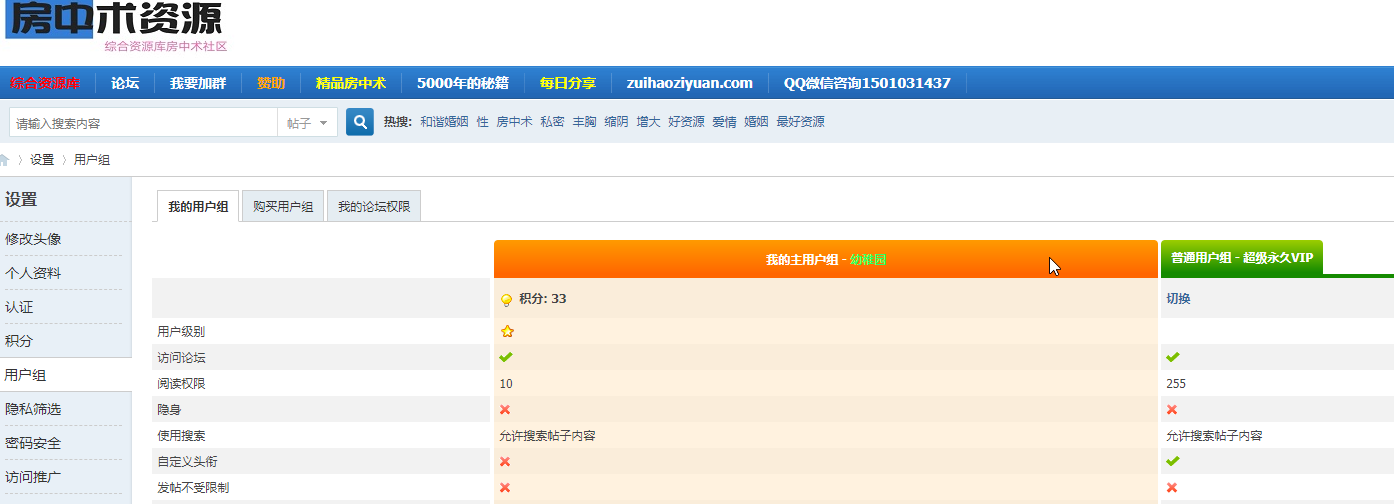Click the lightbulb icon beside 积分: 33
1394x504 pixels.
pos(507,299)
